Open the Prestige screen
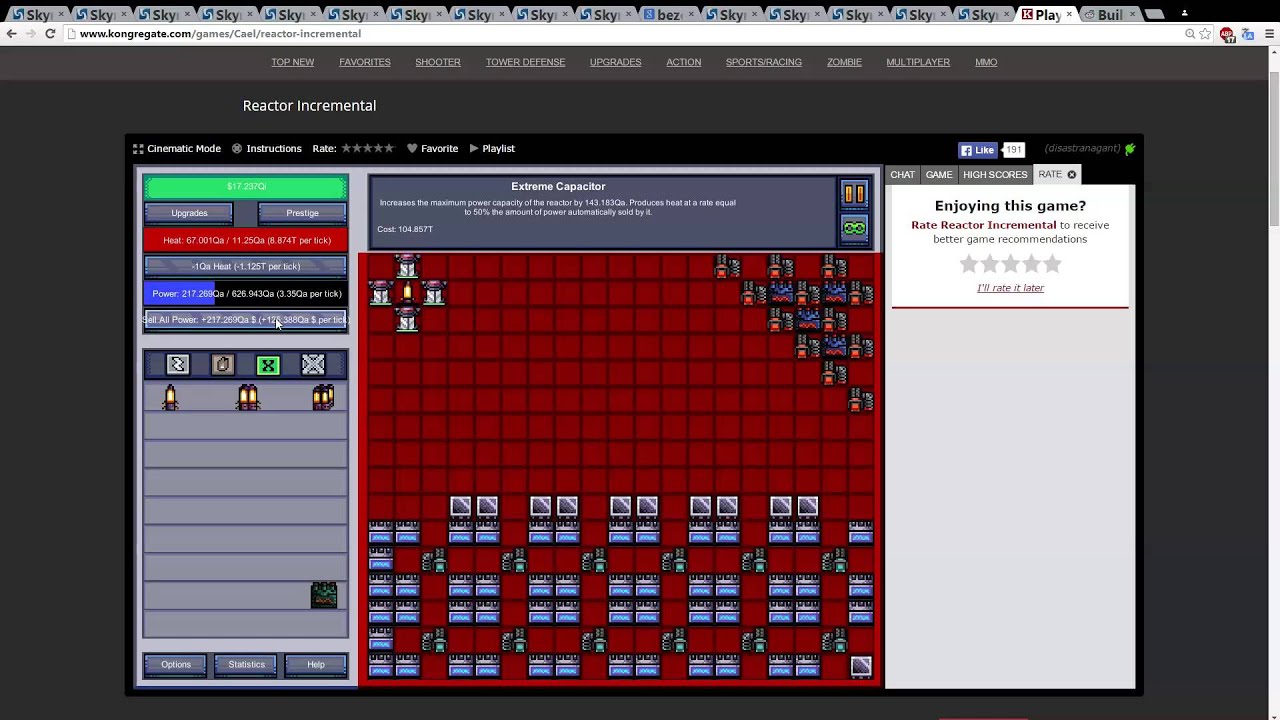The height and width of the screenshot is (720, 1280). 302,213
